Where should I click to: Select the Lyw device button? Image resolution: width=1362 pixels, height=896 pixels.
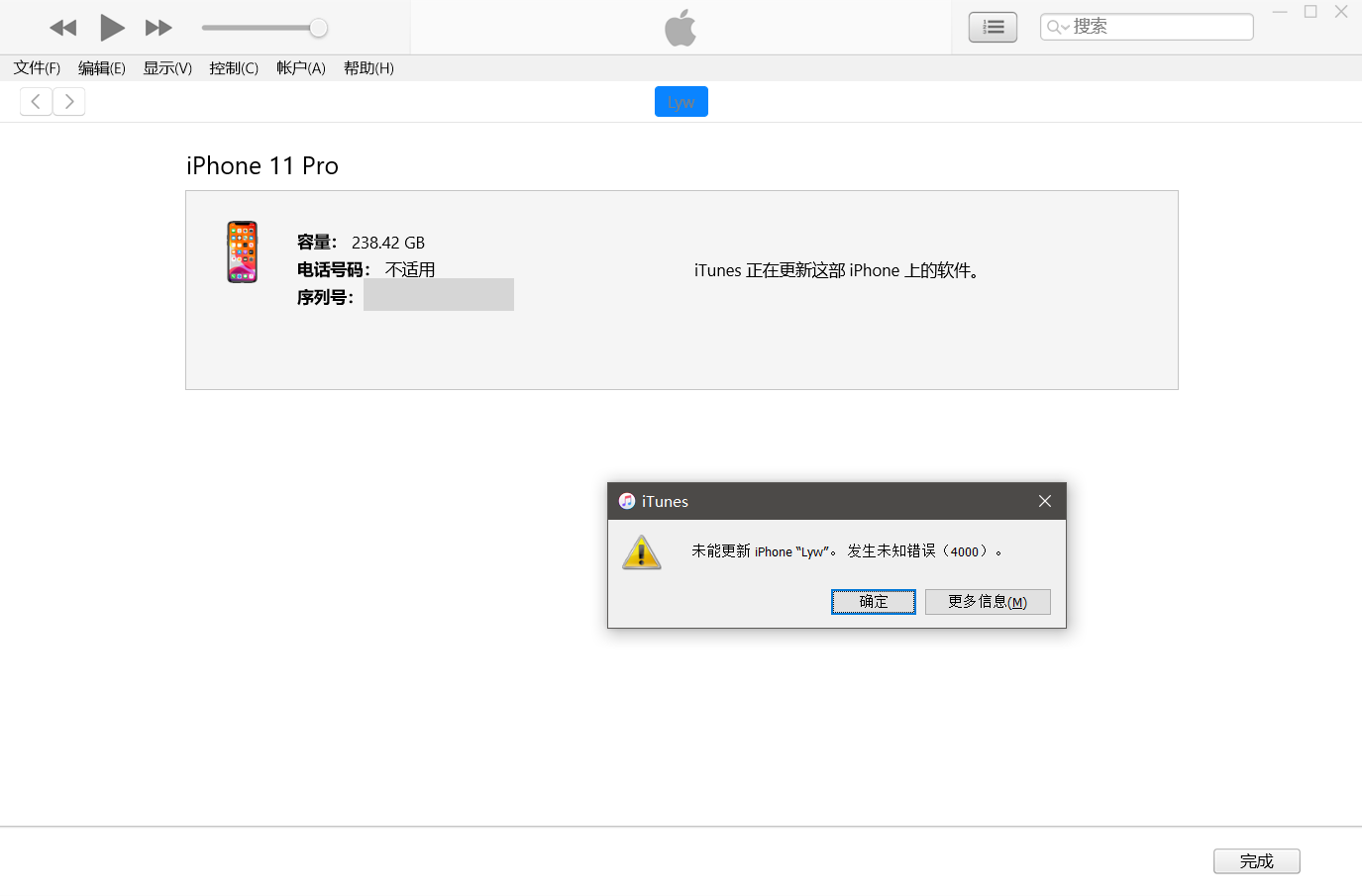(681, 102)
